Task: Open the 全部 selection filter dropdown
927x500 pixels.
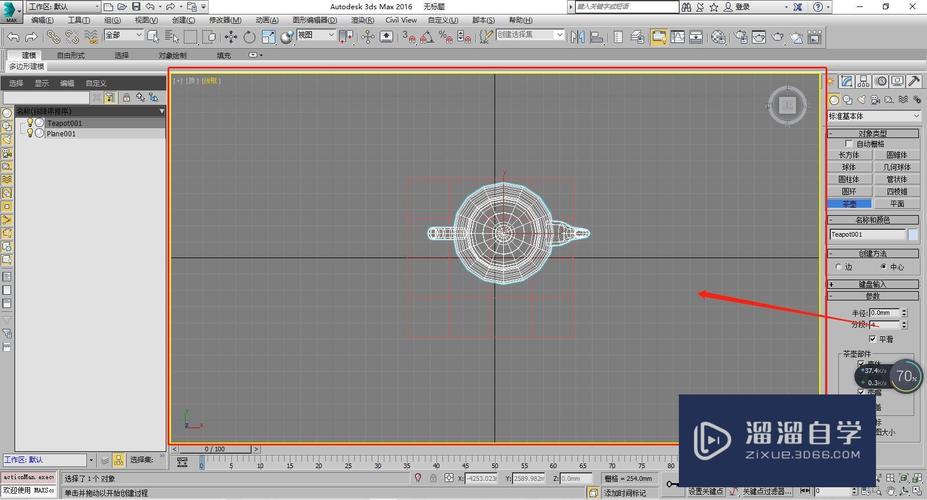Action: [122, 37]
